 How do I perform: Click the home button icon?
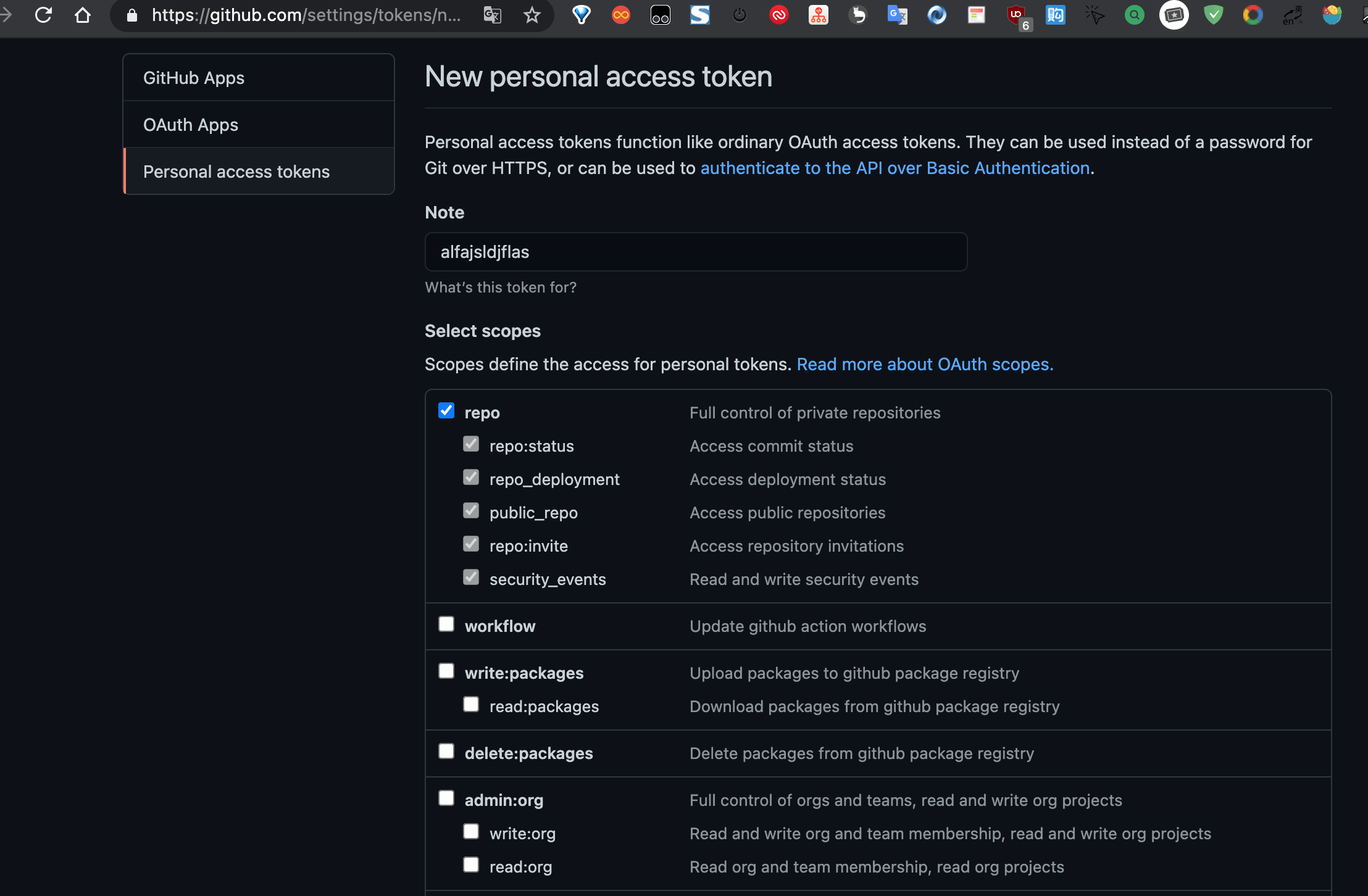pyautogui.click(x=83, y=15)
